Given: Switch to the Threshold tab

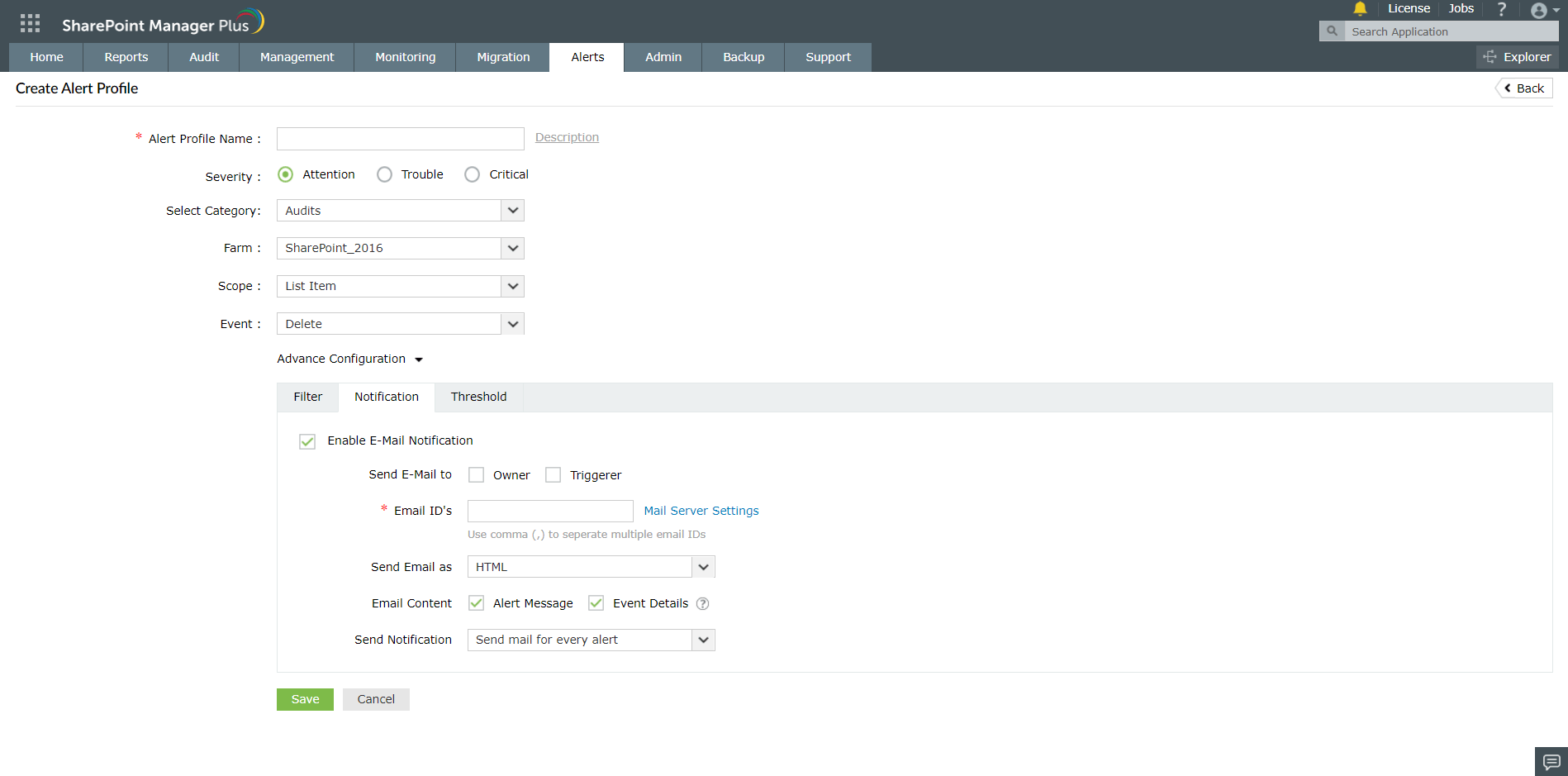Looking at the screenshot, I should 478,397.
